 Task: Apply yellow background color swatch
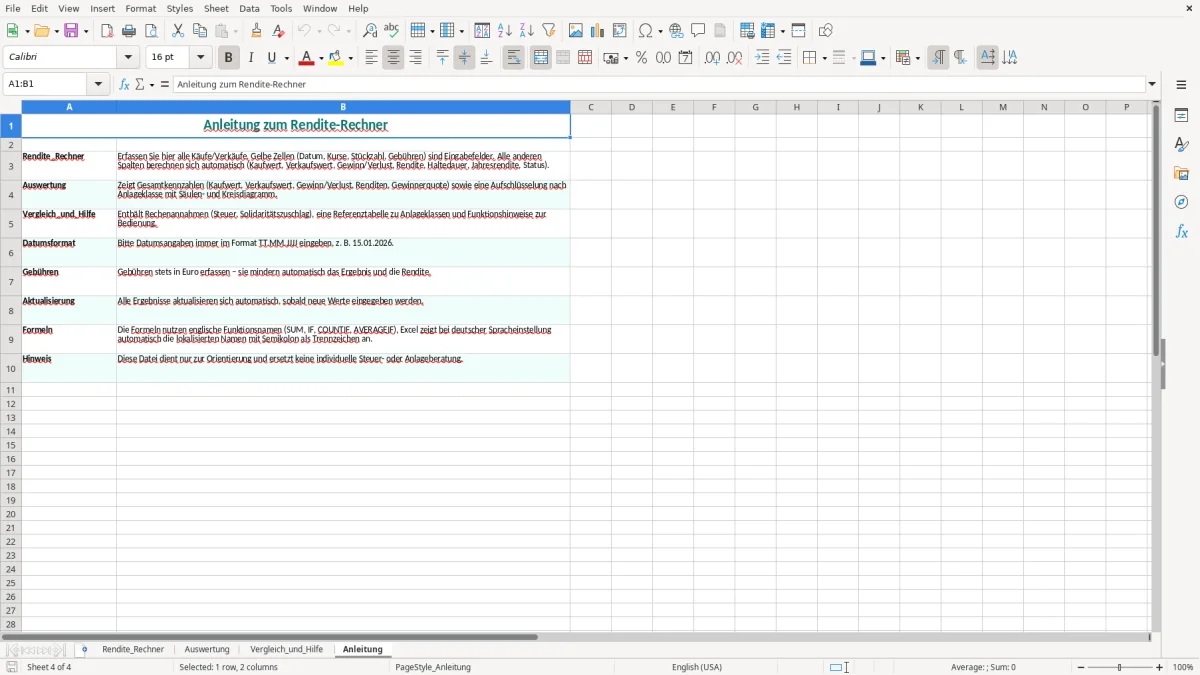click(x=337, y=58)
